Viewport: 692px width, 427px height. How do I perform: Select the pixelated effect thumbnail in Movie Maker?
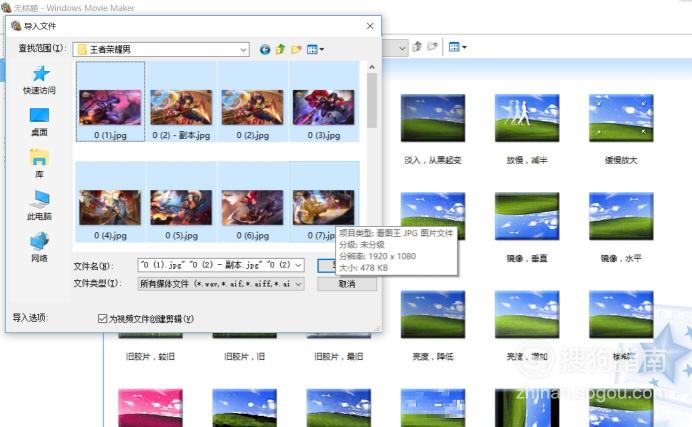click(432, 408)
